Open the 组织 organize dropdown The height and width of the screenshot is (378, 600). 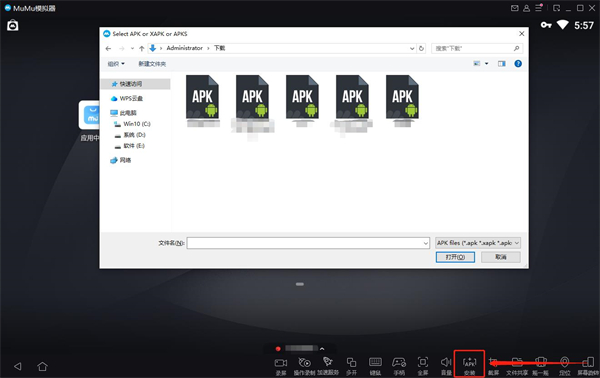tap(116, 64)
